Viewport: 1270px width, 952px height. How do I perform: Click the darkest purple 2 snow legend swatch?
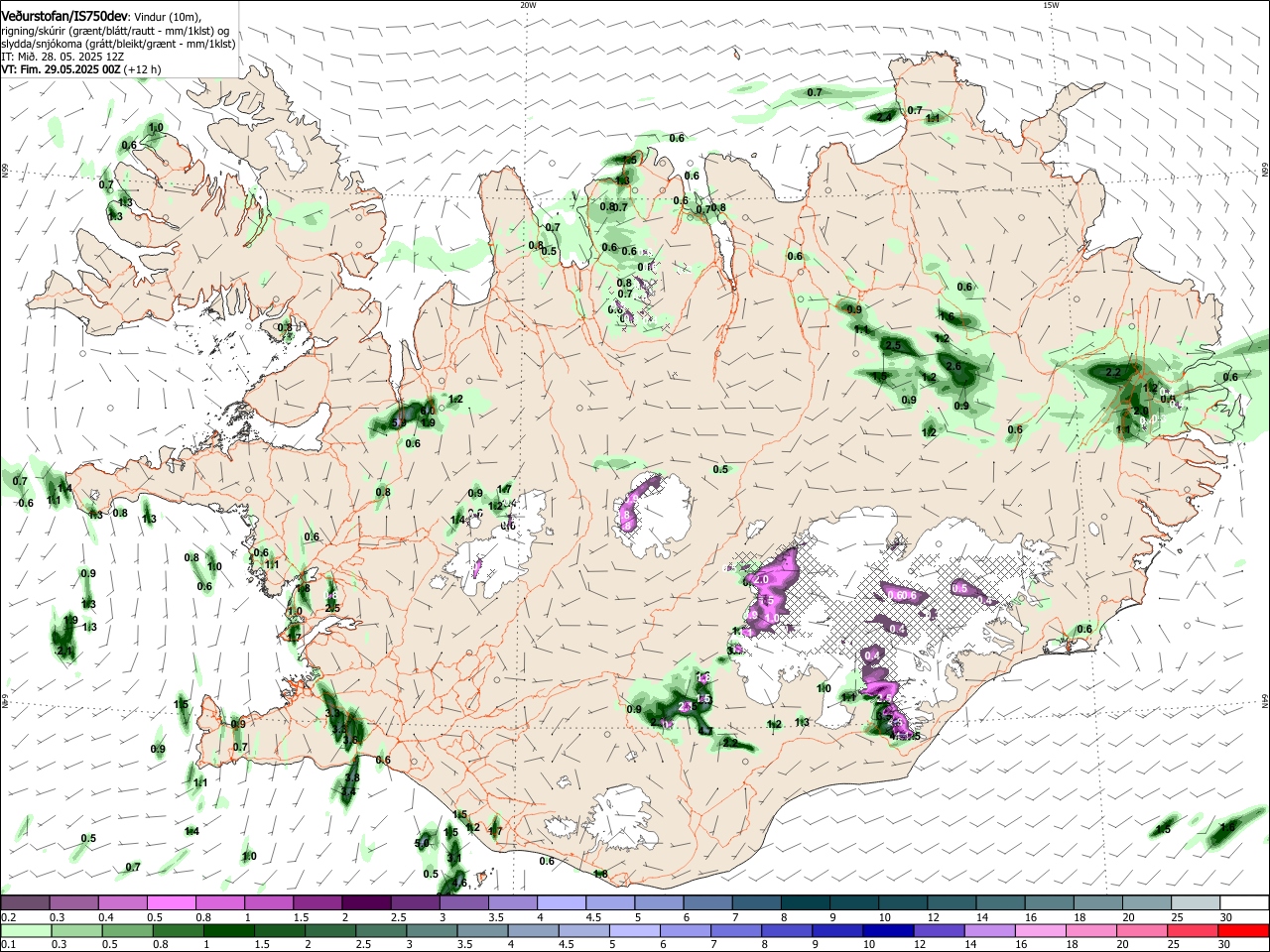[x=366, y=902]
